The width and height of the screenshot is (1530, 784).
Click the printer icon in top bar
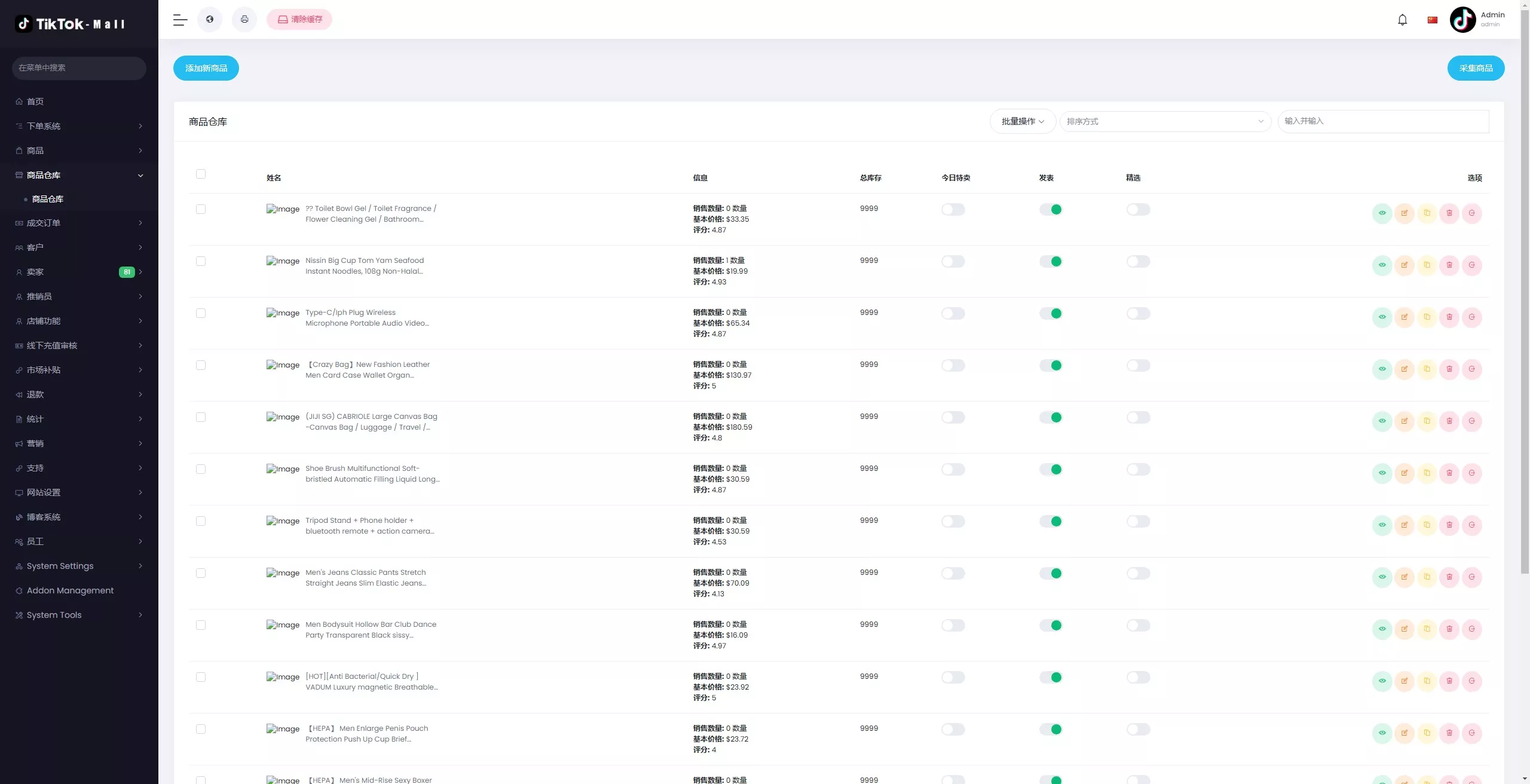point(244,20)
